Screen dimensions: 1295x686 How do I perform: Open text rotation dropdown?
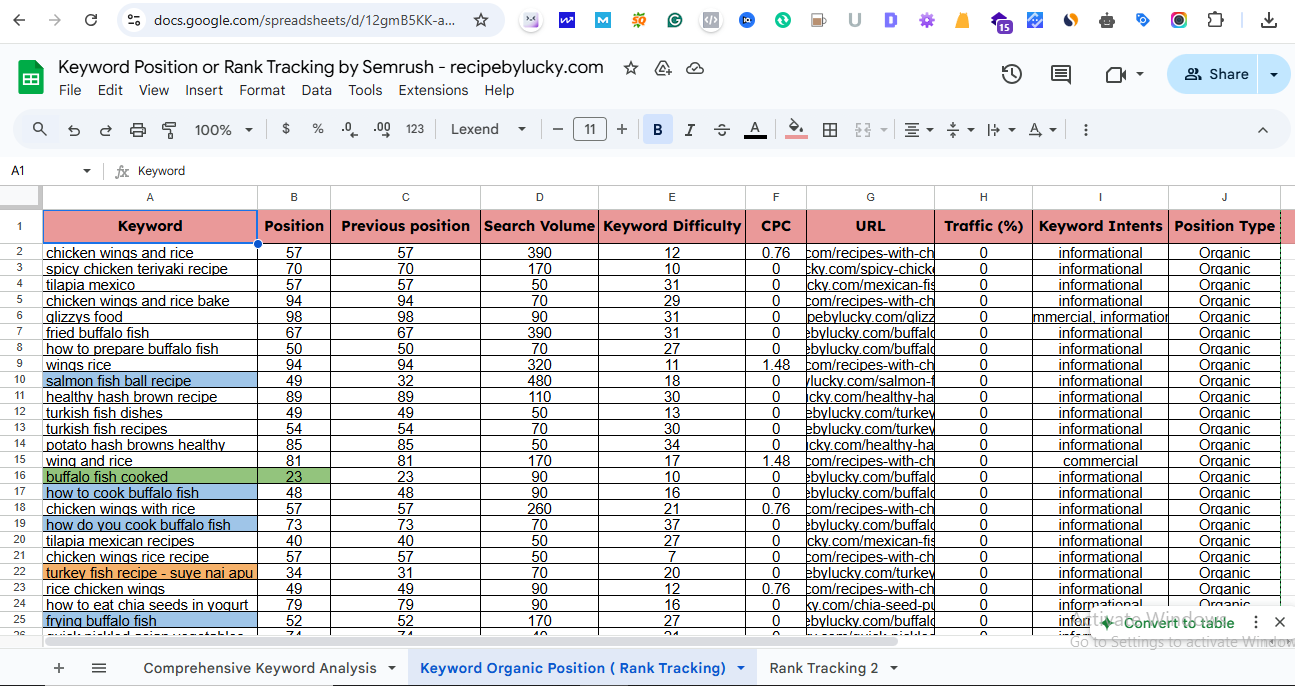pos(1042,129)
